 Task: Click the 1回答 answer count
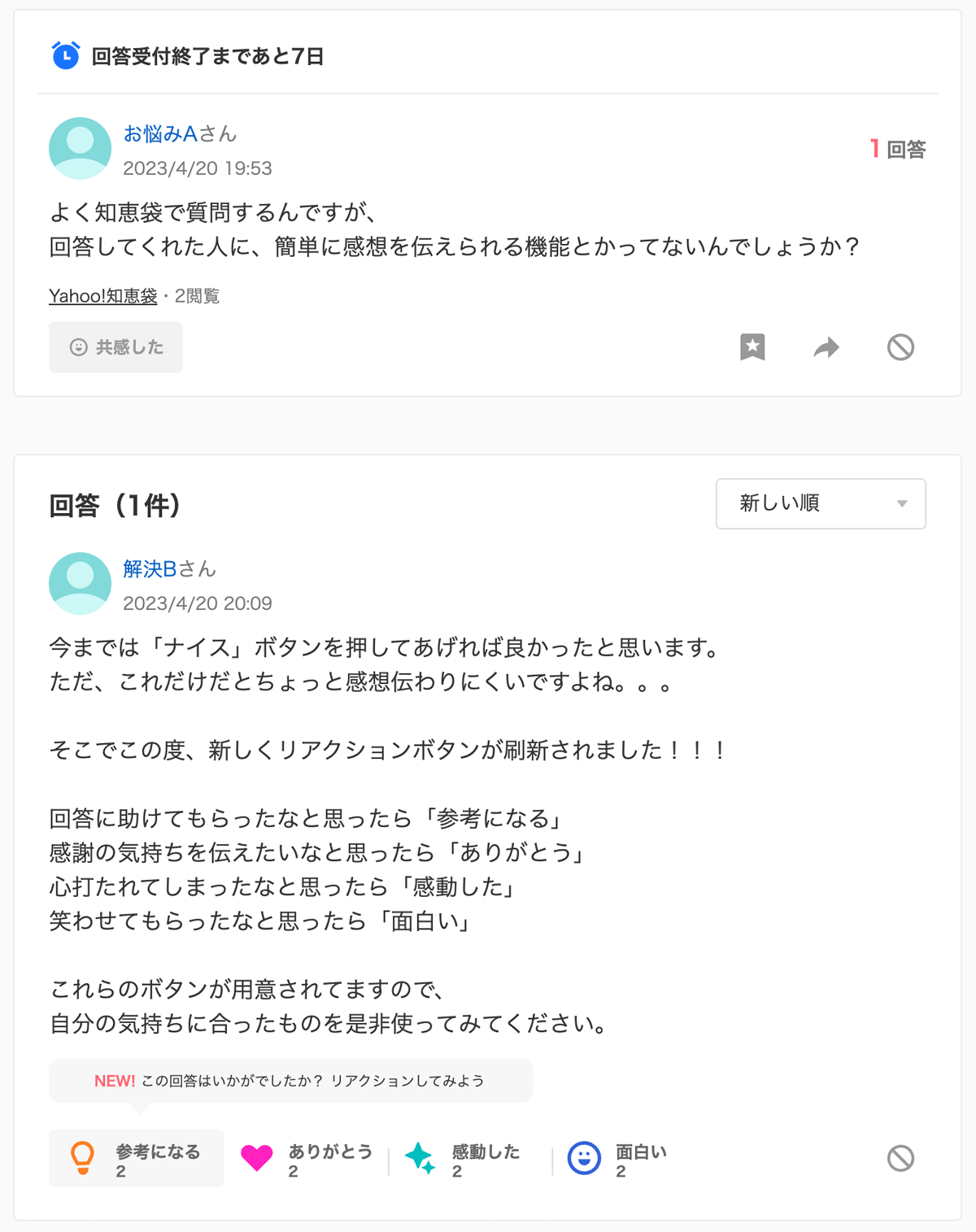tap(898, 149)
